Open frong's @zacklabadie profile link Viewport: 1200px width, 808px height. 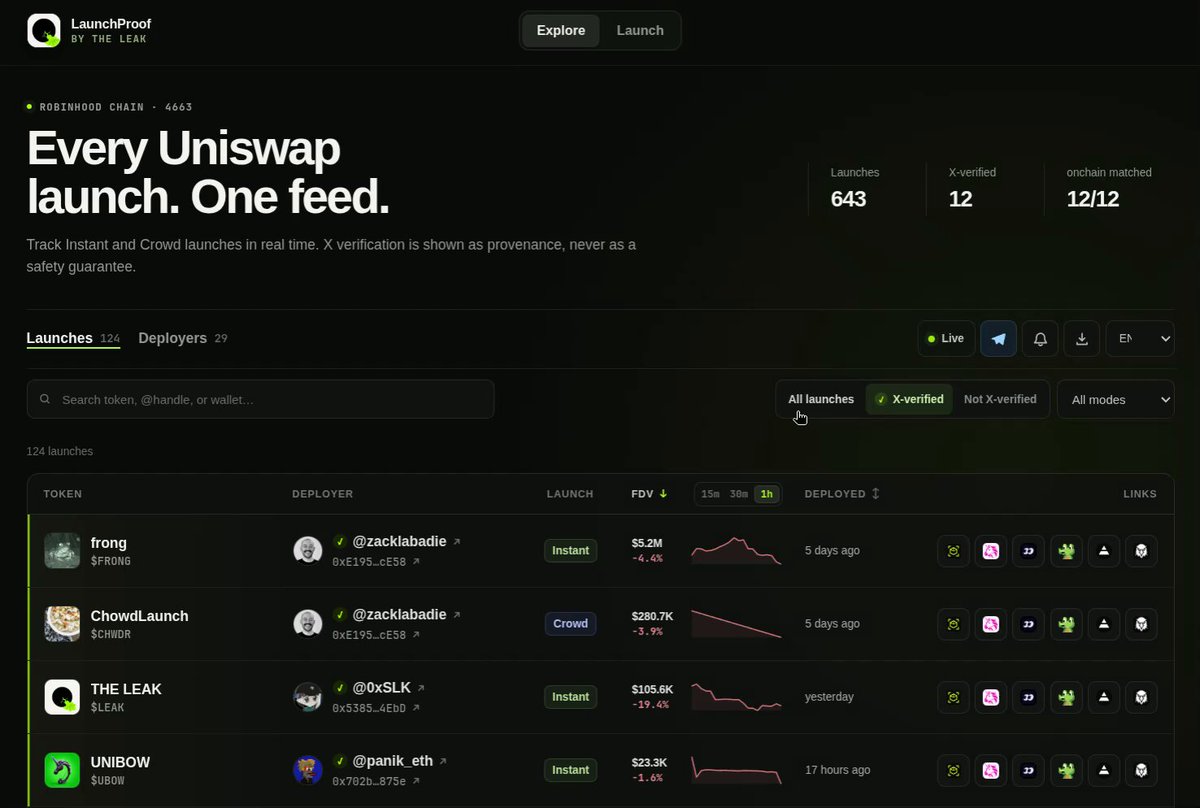click(407, 541)
